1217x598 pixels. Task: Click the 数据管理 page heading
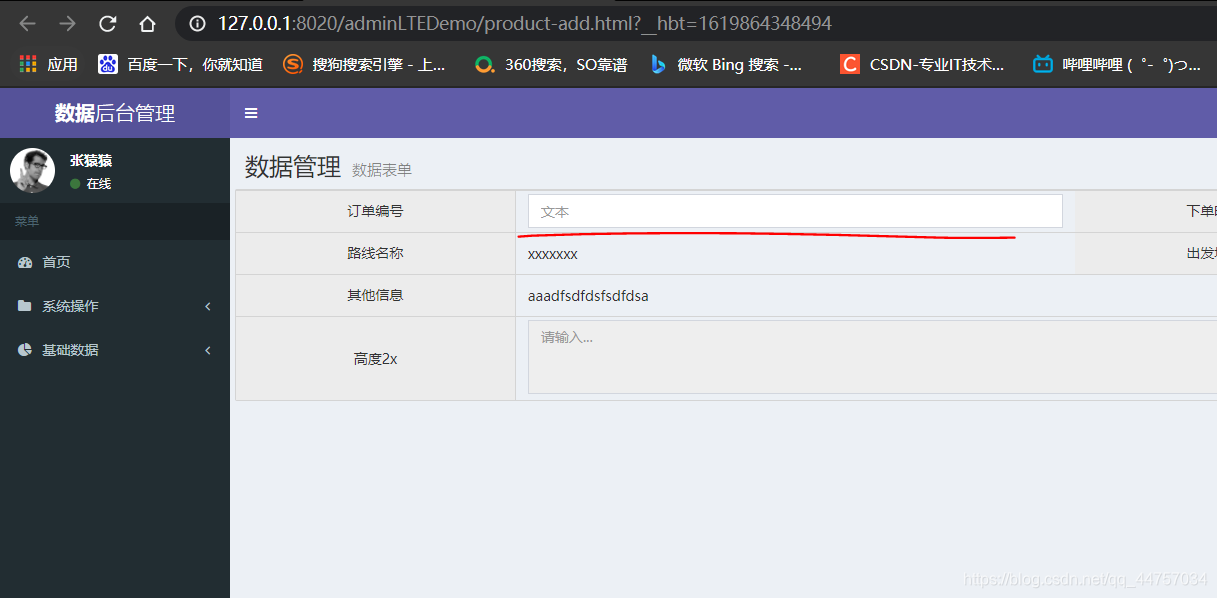coord(293,167)
